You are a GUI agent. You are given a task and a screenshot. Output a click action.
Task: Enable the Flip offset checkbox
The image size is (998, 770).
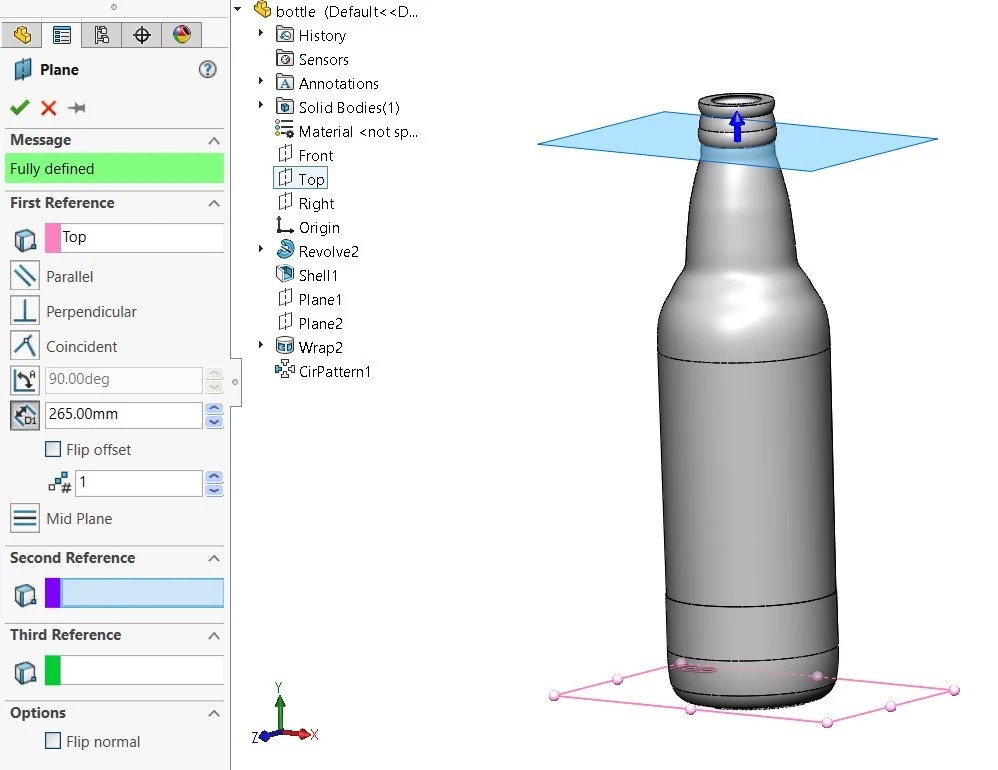tap(53, 449)
